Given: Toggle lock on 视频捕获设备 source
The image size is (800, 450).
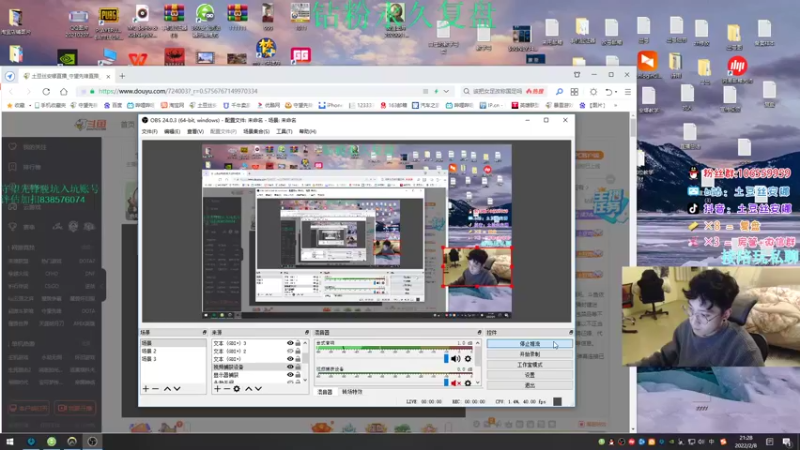Looking at the screenshot, I should pos(298,367).
